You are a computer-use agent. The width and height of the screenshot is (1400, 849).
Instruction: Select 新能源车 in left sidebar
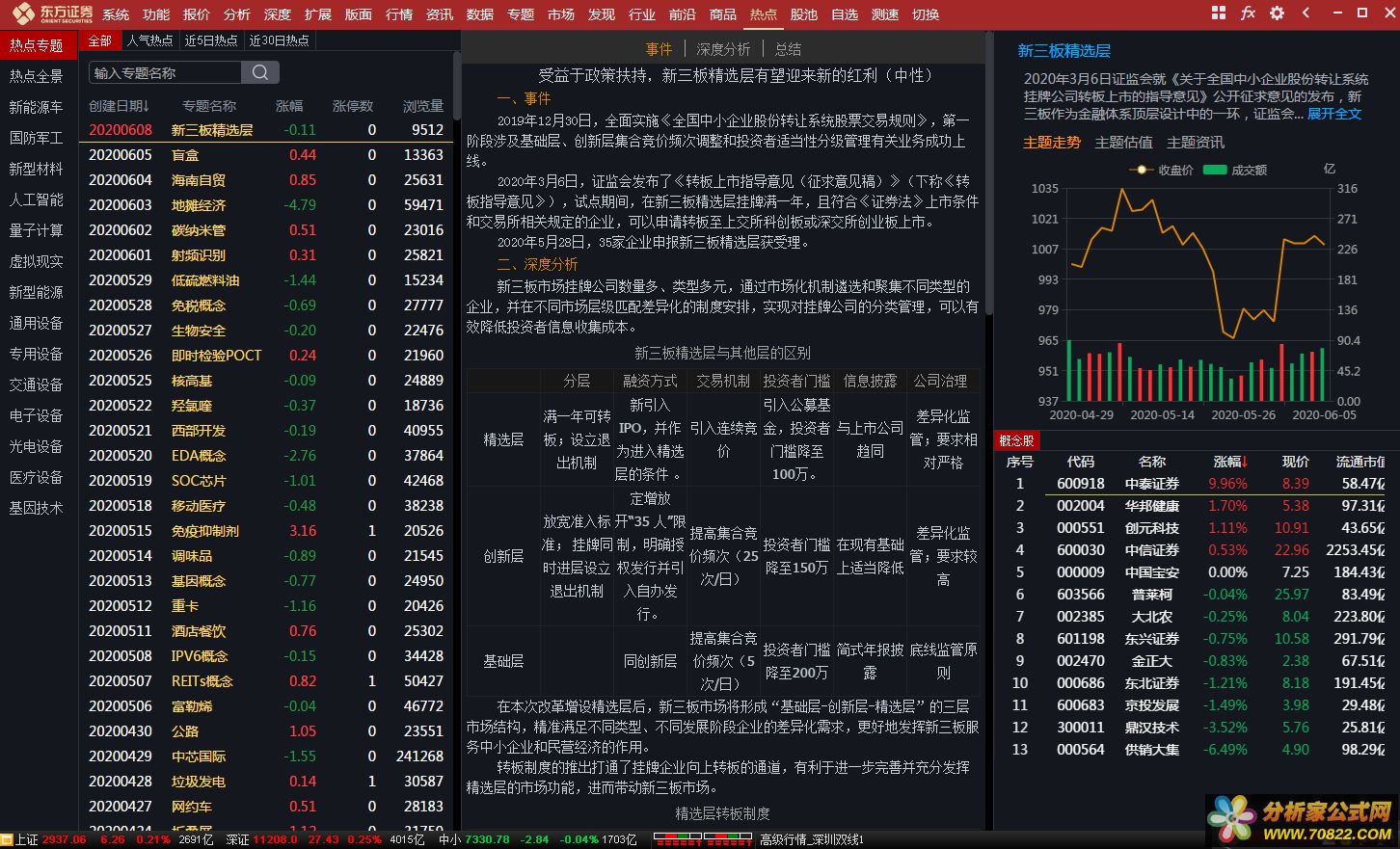pyautogui.click(x=37, y=107)
